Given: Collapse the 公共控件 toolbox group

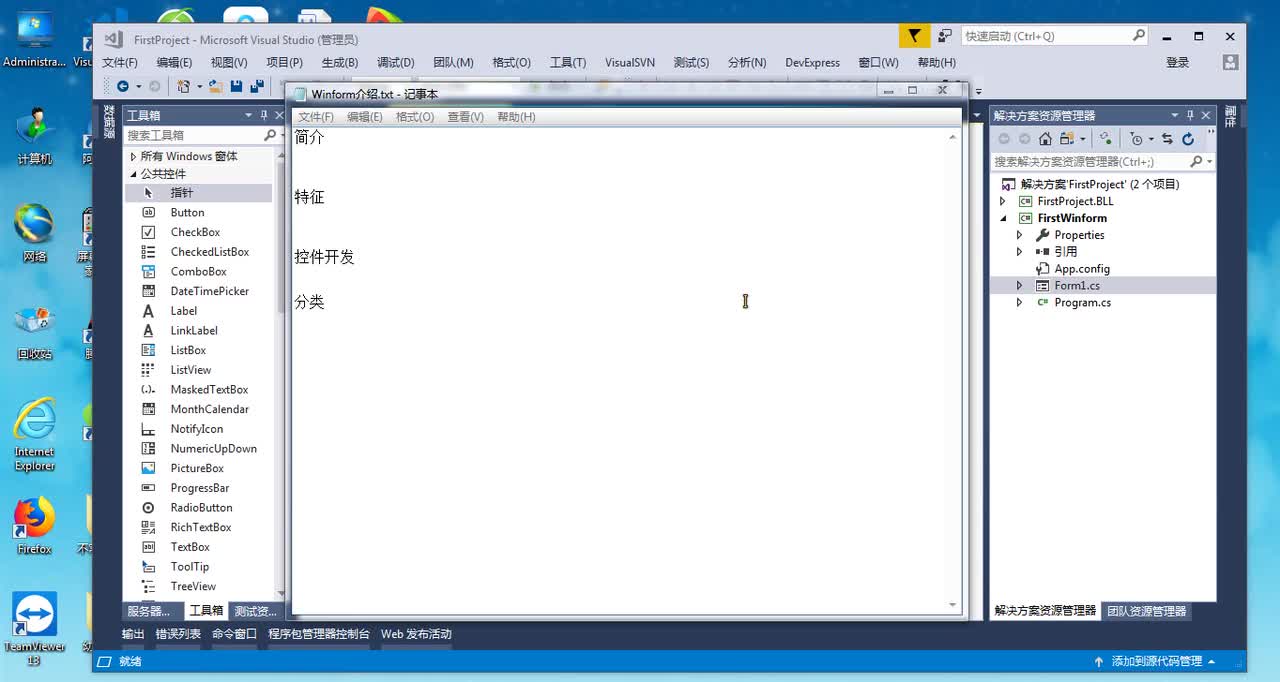Looking at the screenshot, I should pos(133,174).
